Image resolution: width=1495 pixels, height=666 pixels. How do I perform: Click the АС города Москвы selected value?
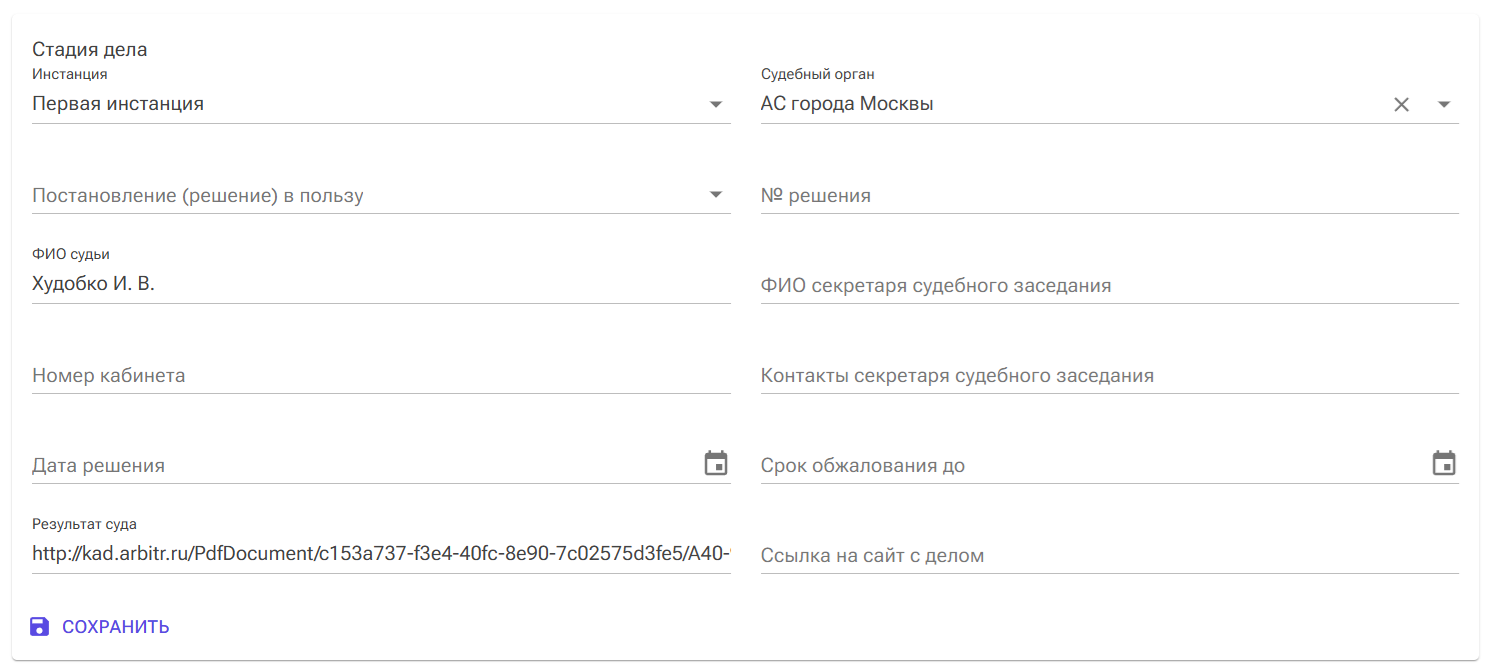[847, 104]
